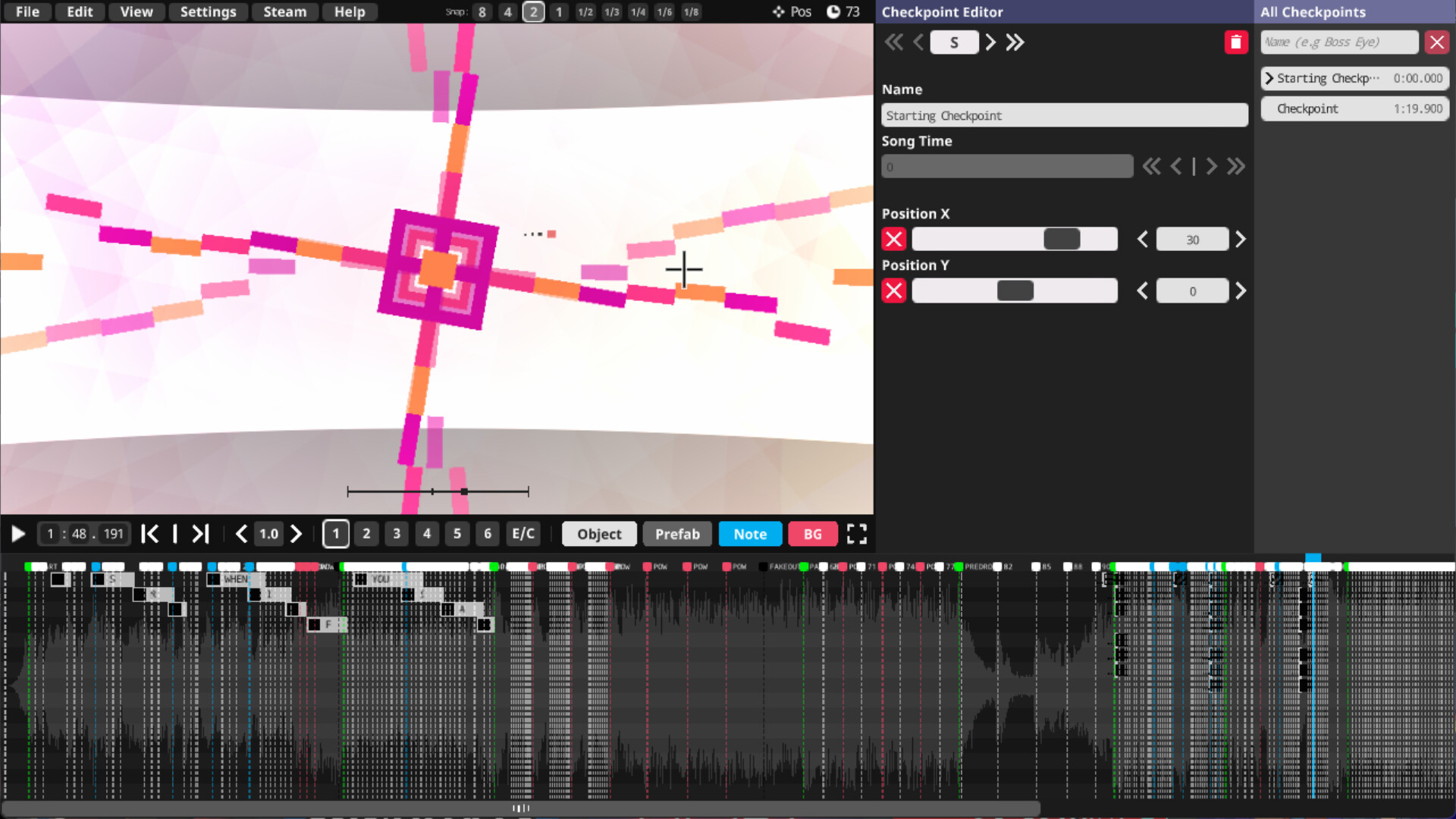Switch to timeline layer 4

427,535
